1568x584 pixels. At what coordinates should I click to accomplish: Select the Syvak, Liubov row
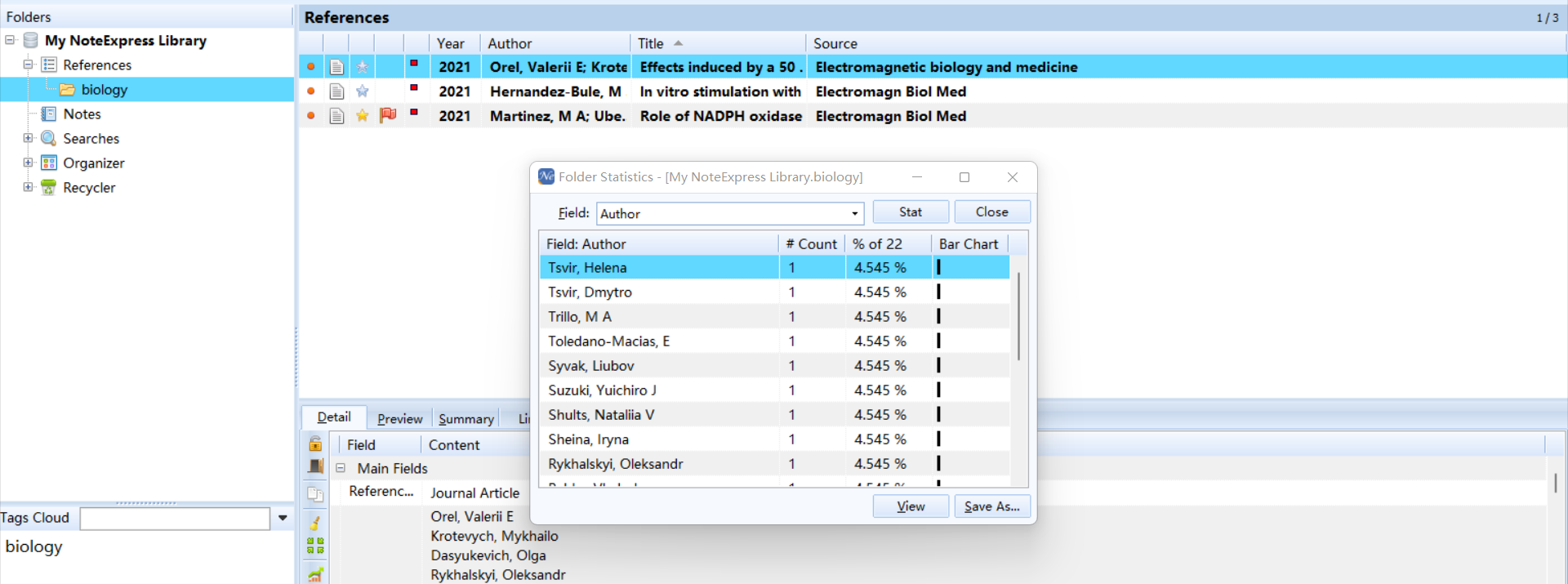pos(774,365)
